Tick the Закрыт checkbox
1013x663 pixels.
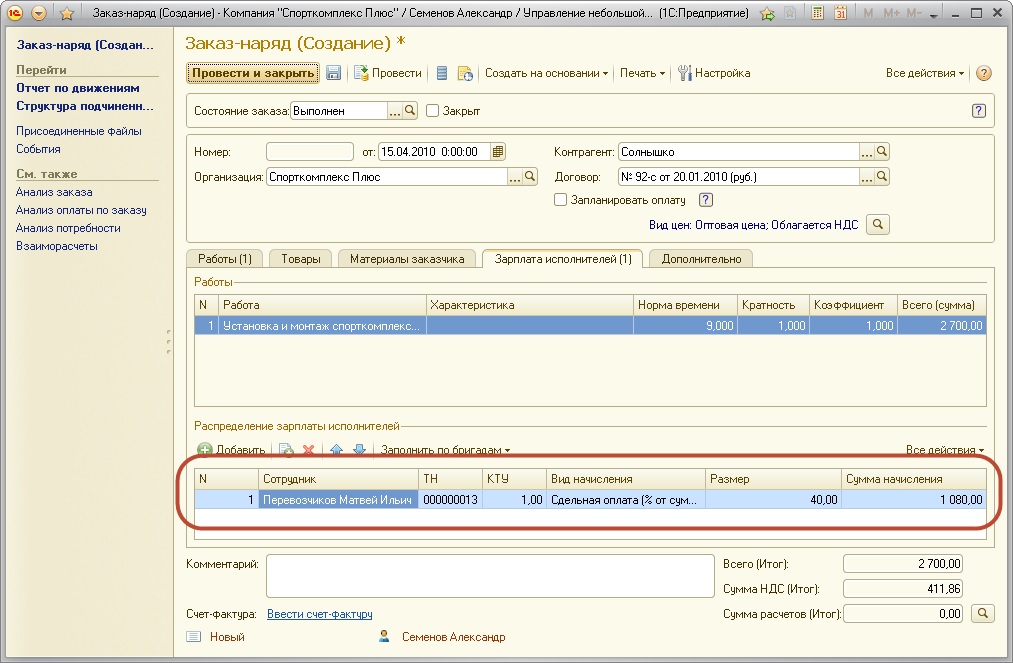coord(433,111)
